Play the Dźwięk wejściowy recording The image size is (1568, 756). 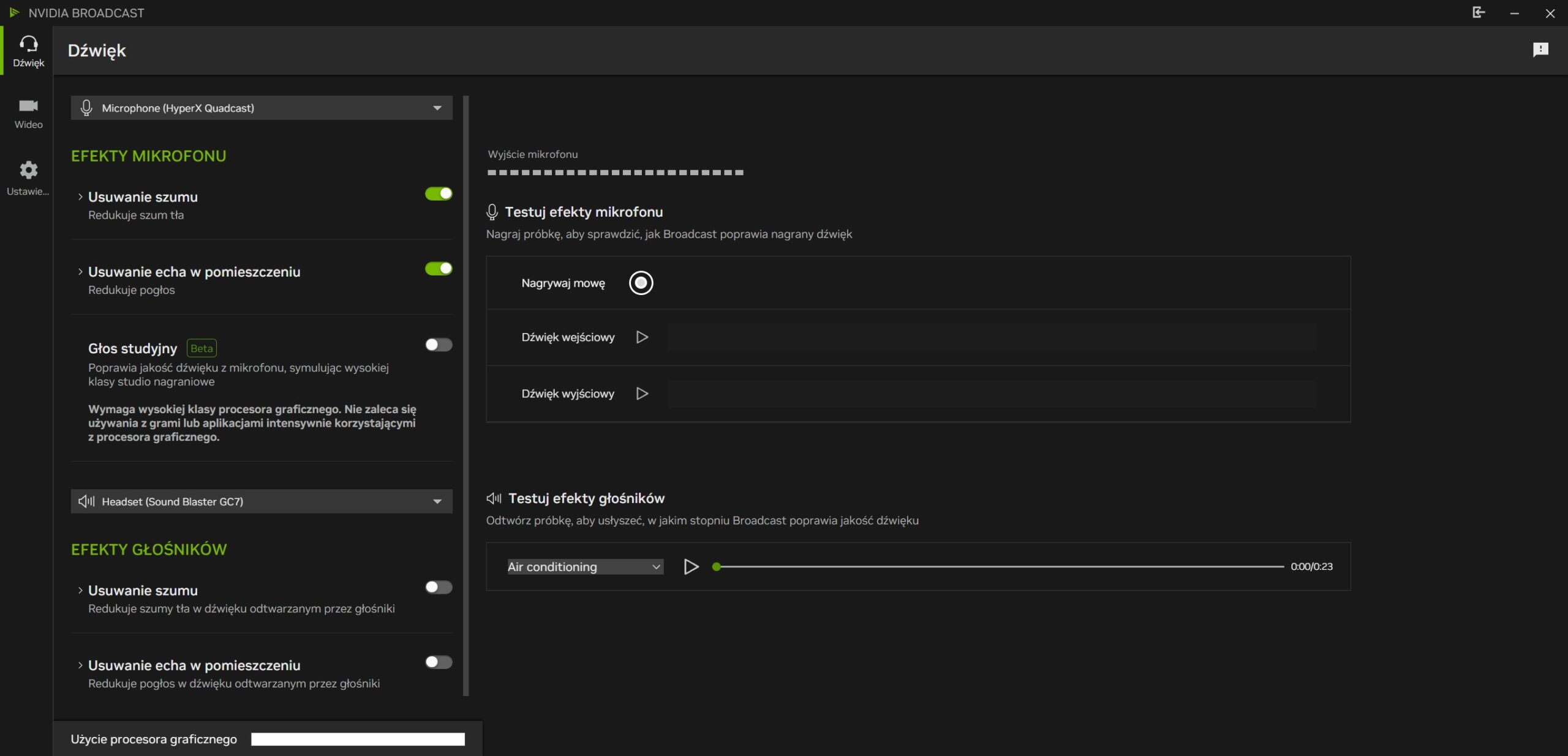642,337
